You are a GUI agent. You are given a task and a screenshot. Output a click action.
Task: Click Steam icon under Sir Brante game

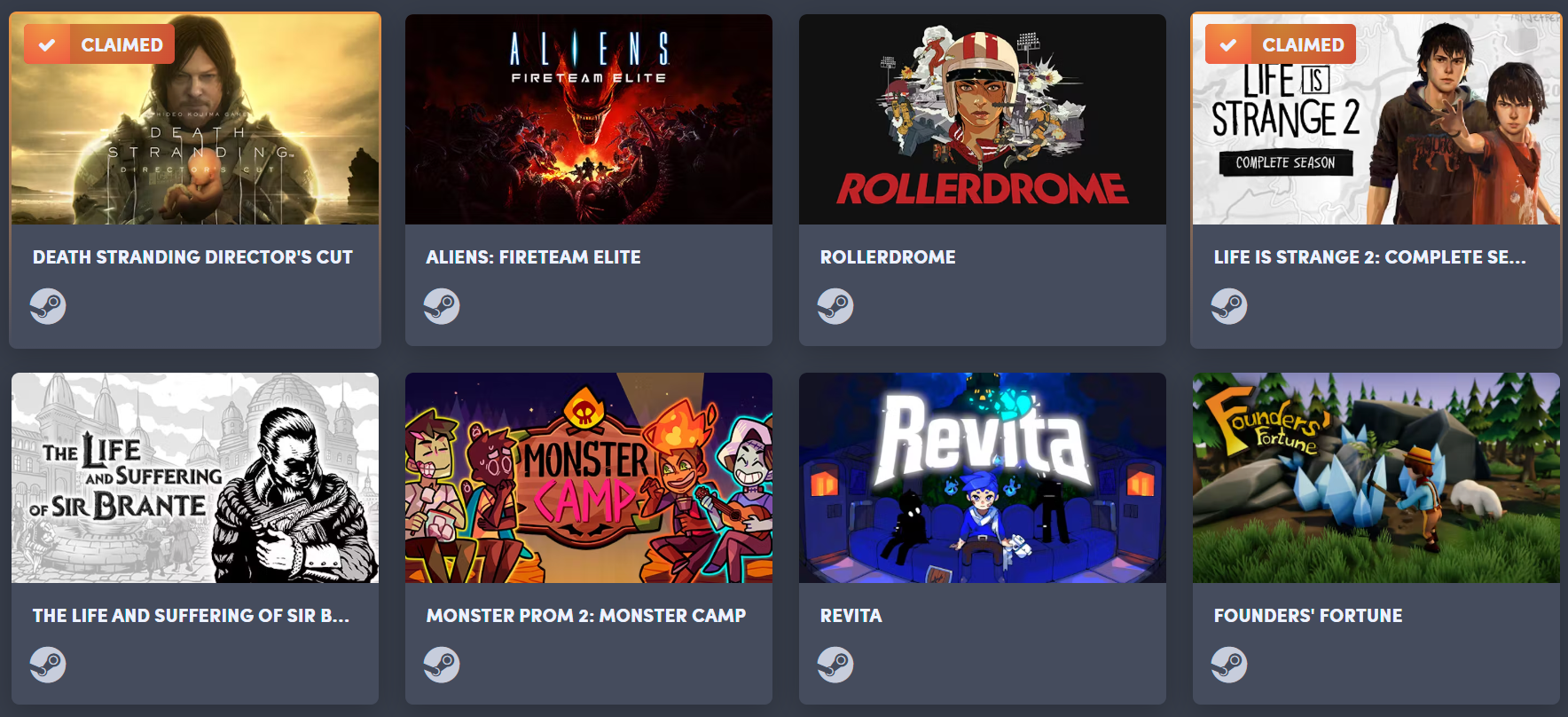48,665
